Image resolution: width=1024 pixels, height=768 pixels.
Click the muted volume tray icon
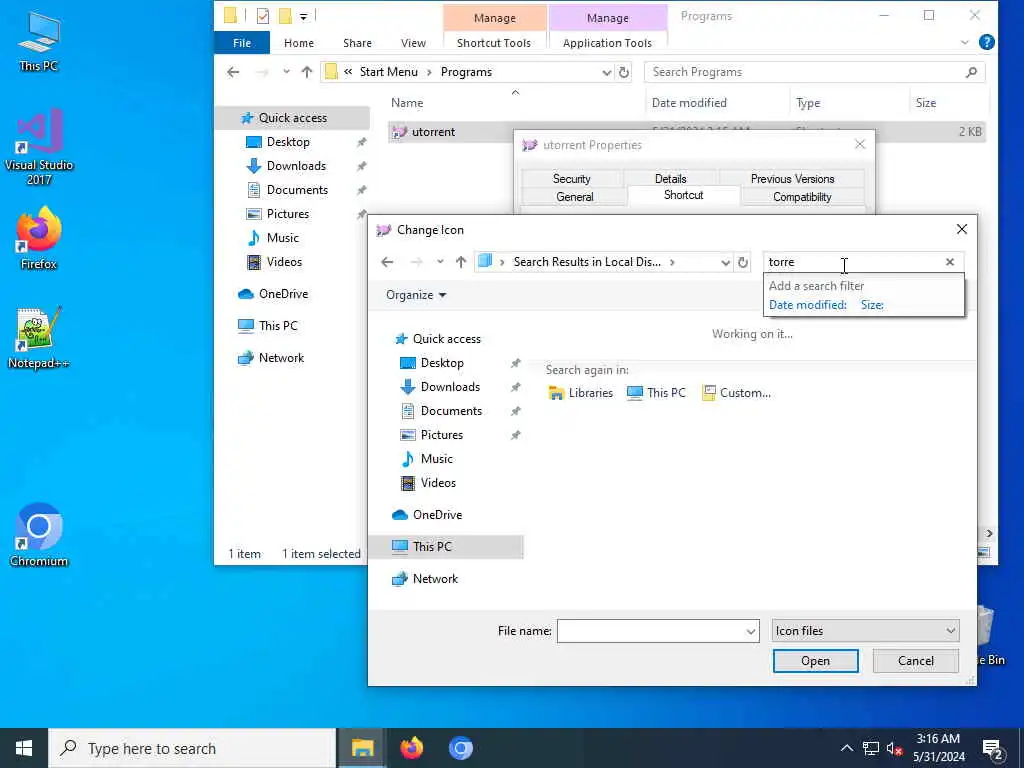click(x=894, y=748)
